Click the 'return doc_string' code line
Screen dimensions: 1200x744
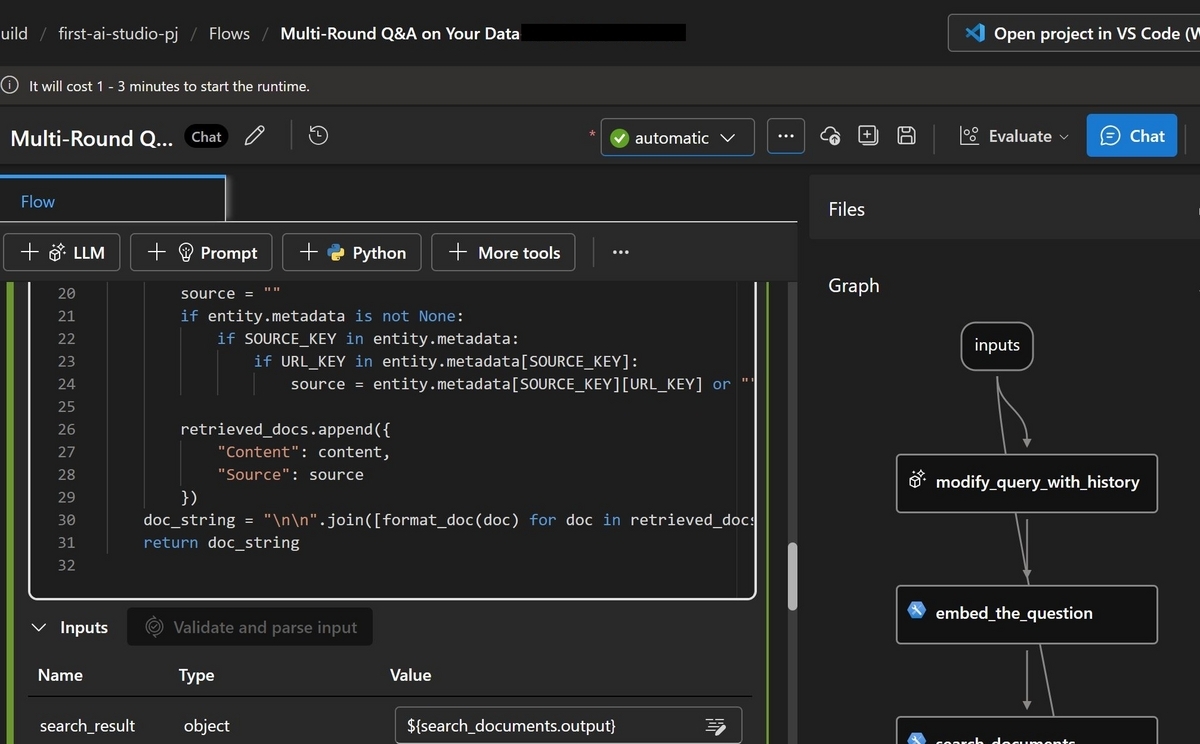[x=221, y=542]
